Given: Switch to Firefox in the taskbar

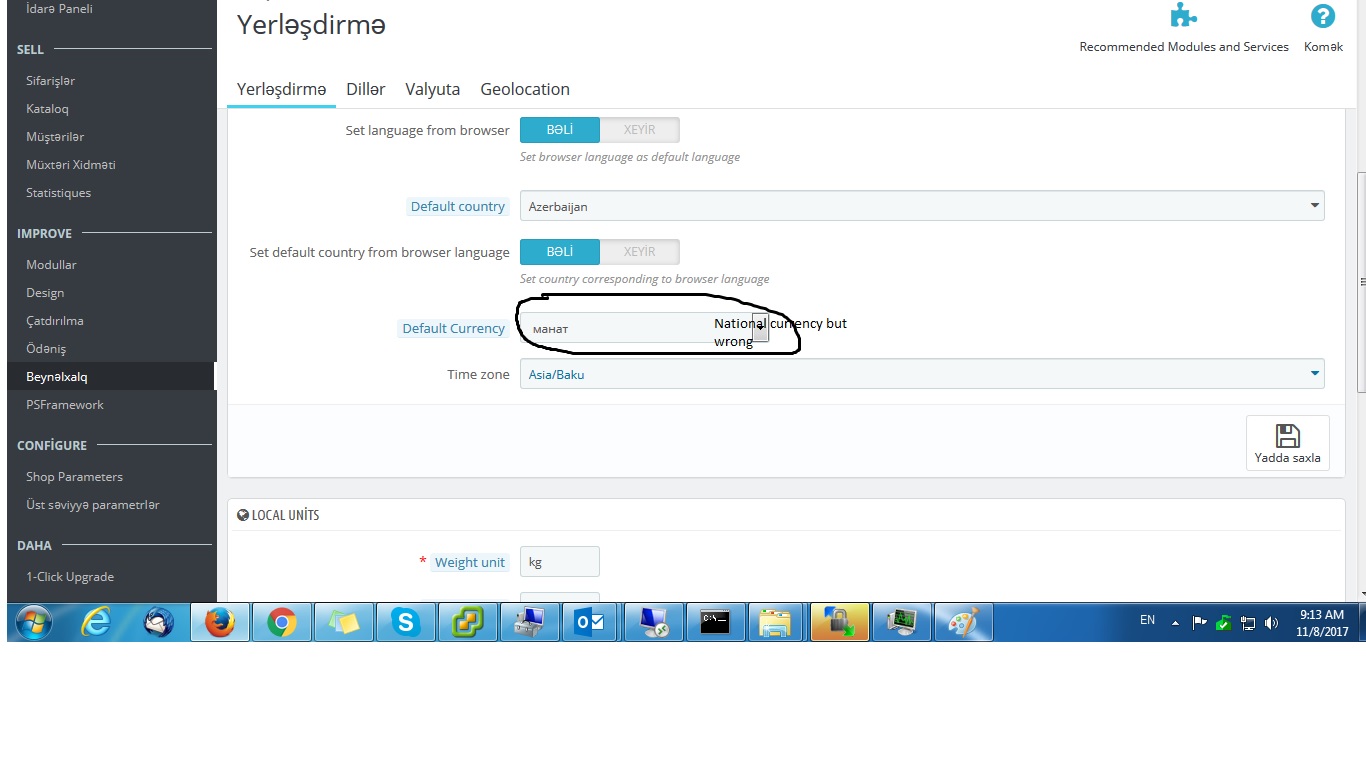Looking at the screenshot, I should pyautogui.click(x=219, y=622).
